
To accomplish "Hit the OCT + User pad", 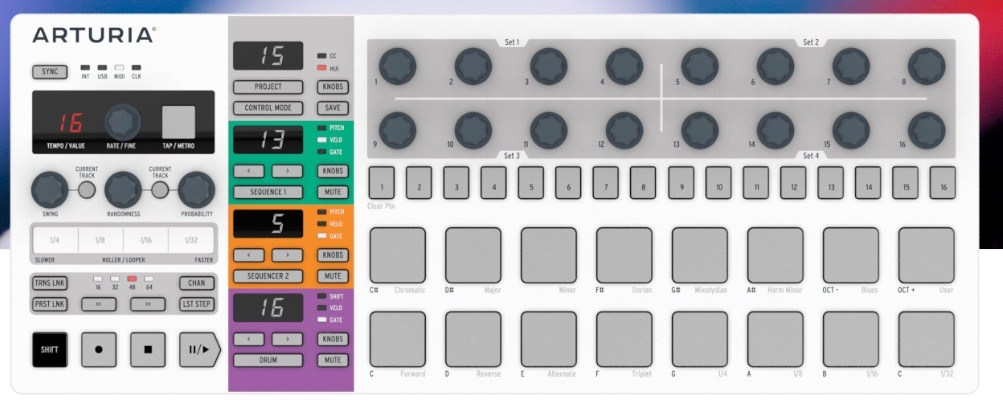I will pos(926,255).
